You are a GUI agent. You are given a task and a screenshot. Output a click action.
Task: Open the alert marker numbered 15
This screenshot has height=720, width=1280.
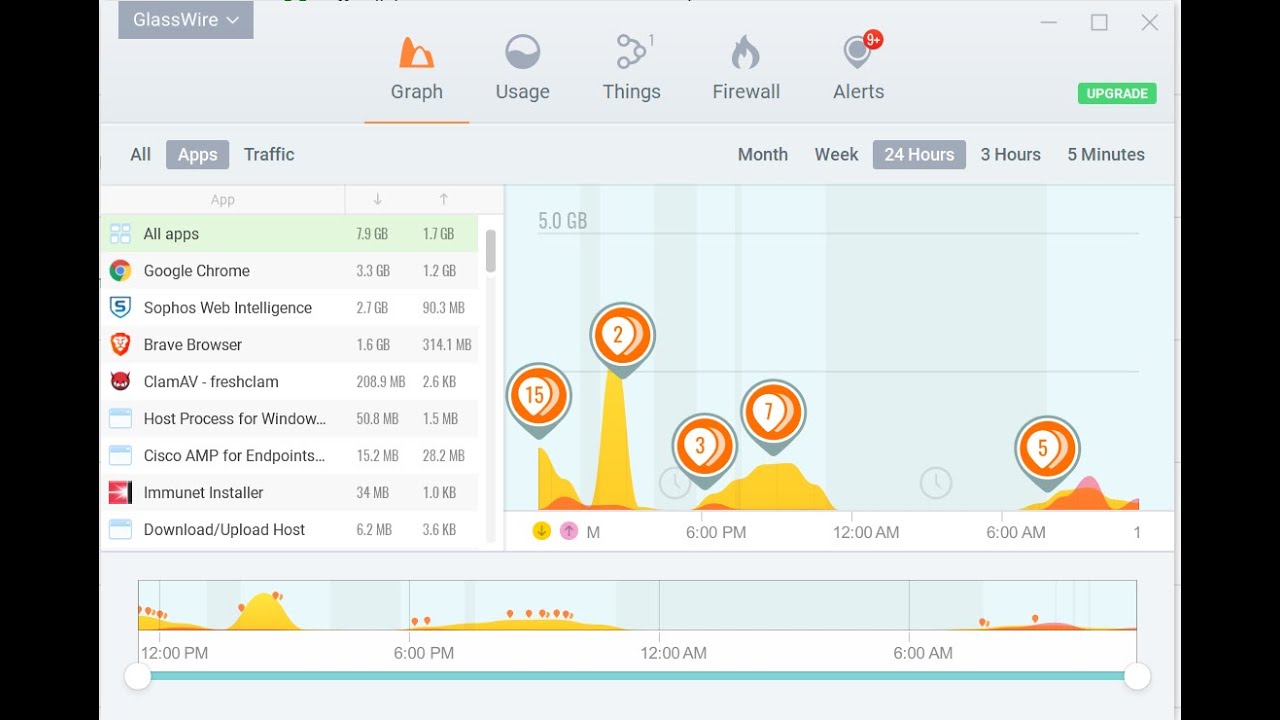[x=538, y=396]
